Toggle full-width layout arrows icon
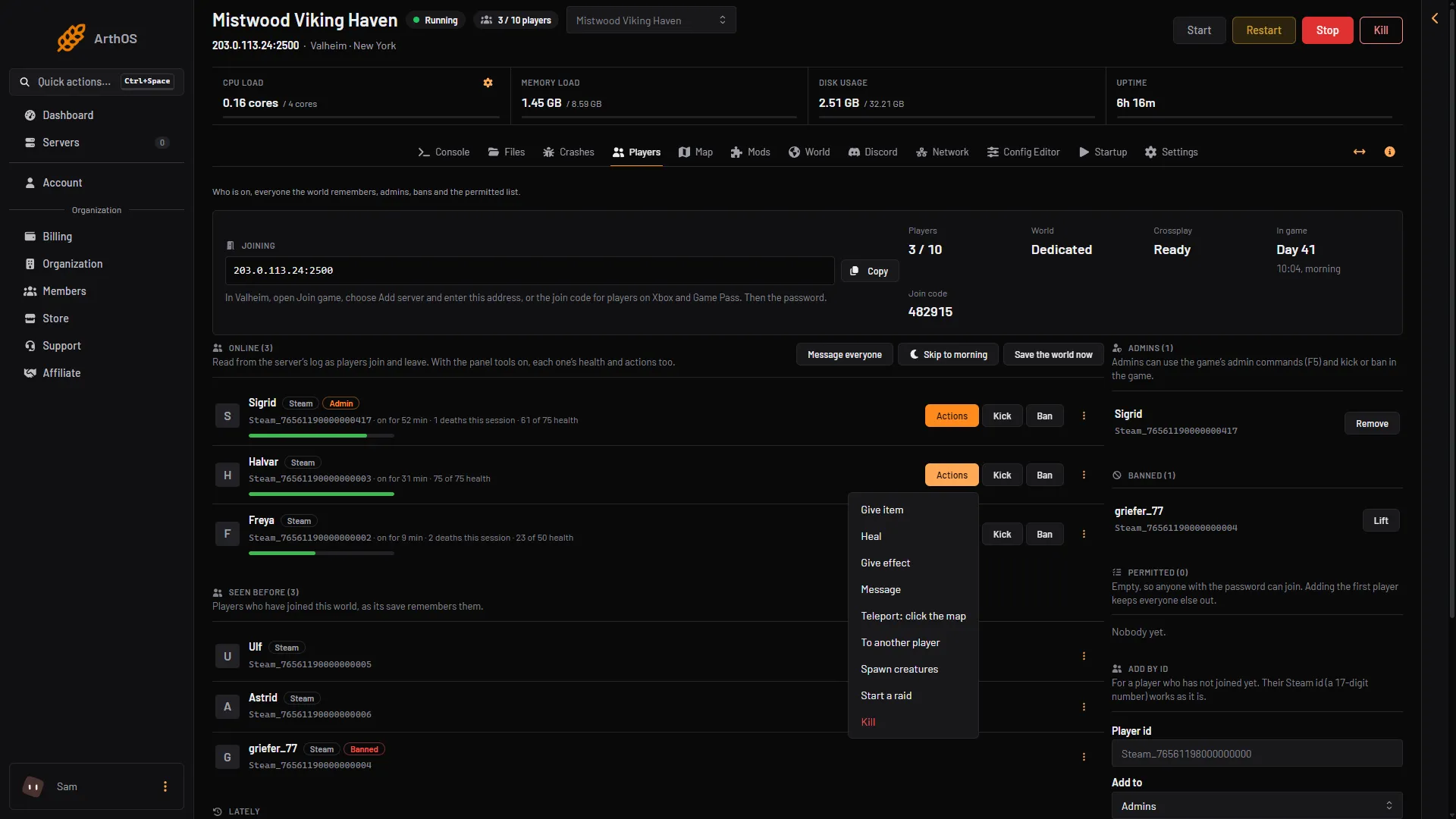The image size is (1456, 819). 1360,152
